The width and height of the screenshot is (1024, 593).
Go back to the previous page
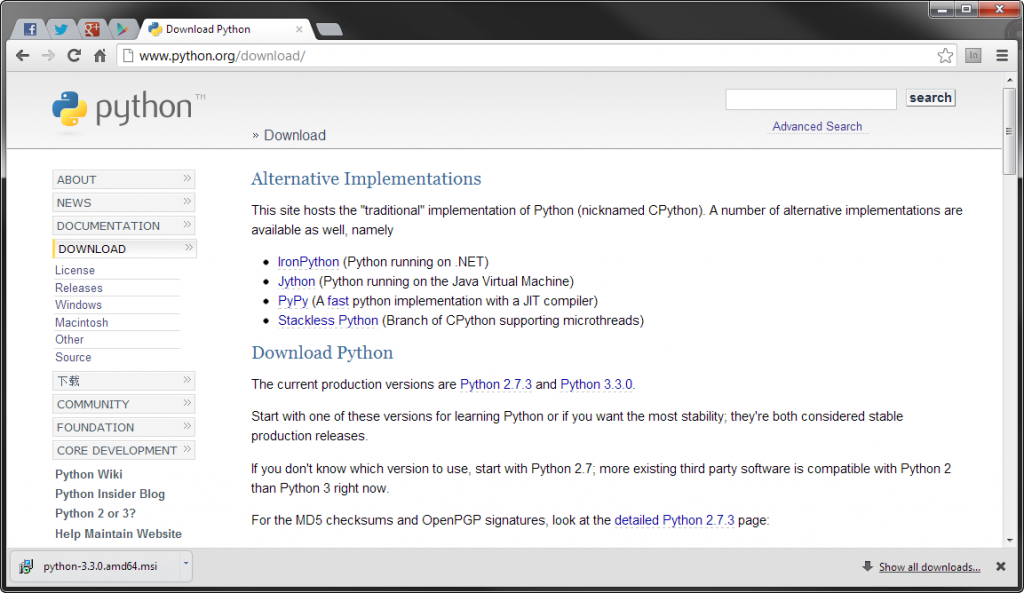pyautogui.click(x=23, y=56)
